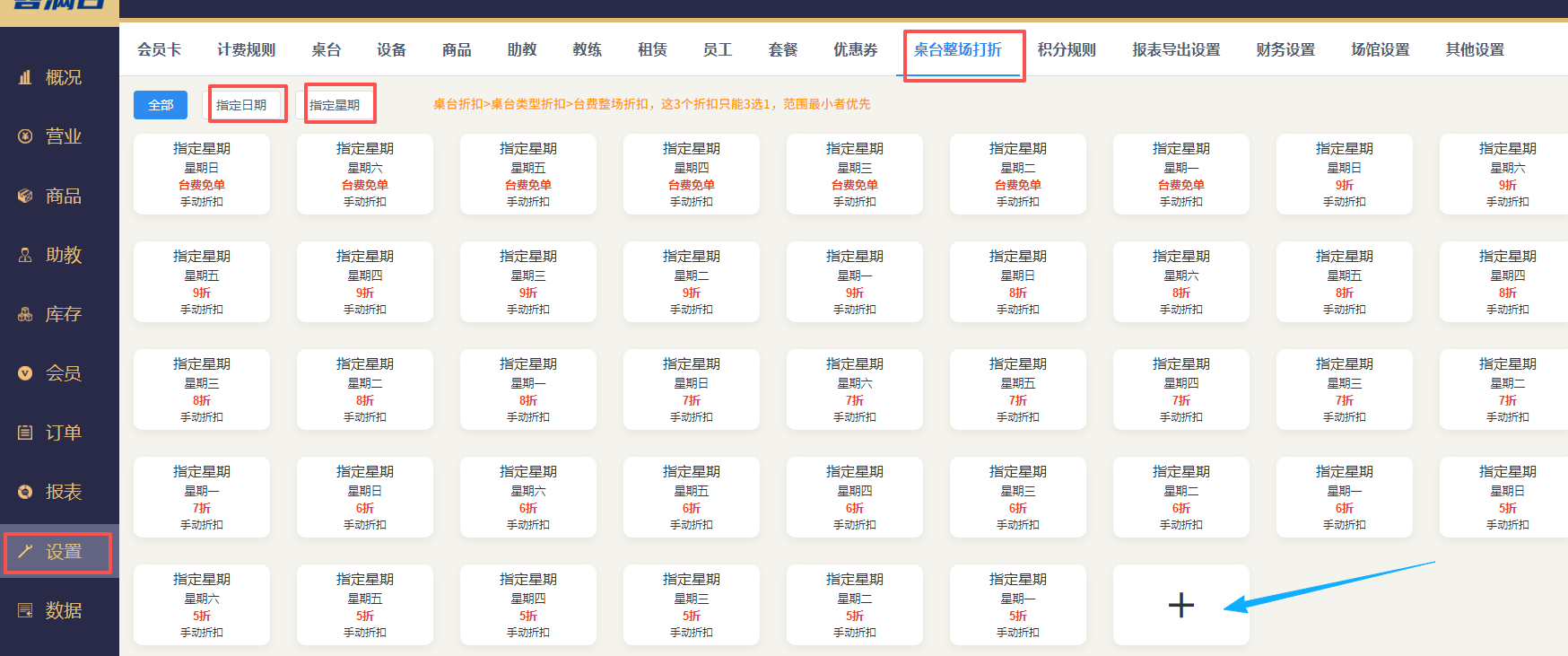The height and width of the screenshot is (656, 1568).
Task: Switch to the 场馆设置 tab
Action: point(1381,49)
